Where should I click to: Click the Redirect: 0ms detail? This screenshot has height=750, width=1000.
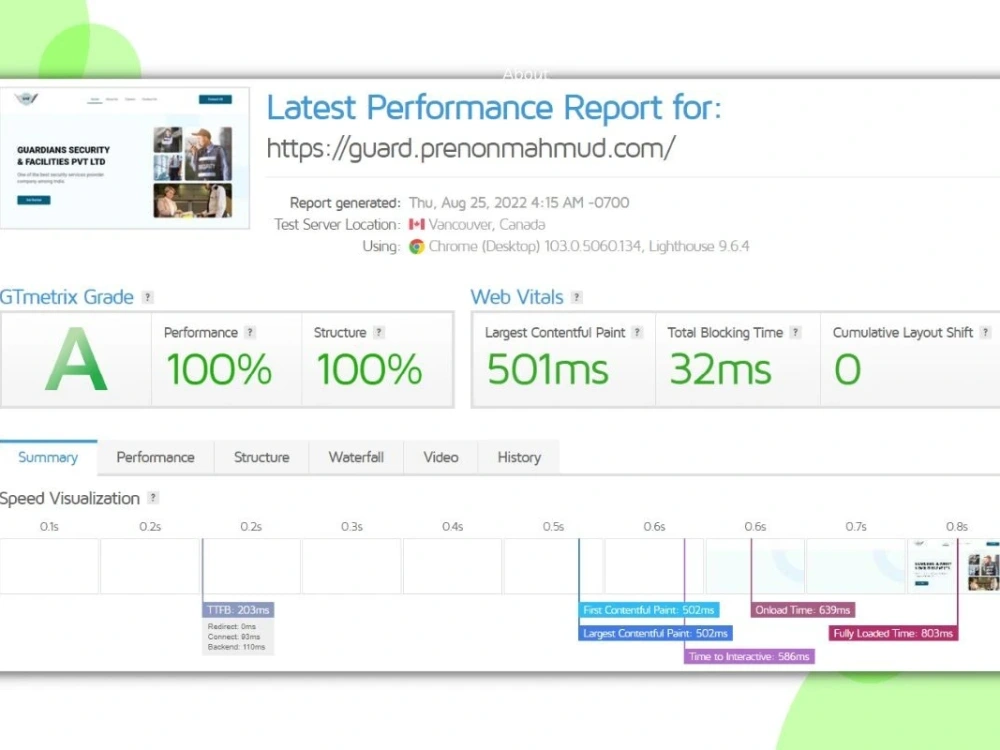point(232,626)
